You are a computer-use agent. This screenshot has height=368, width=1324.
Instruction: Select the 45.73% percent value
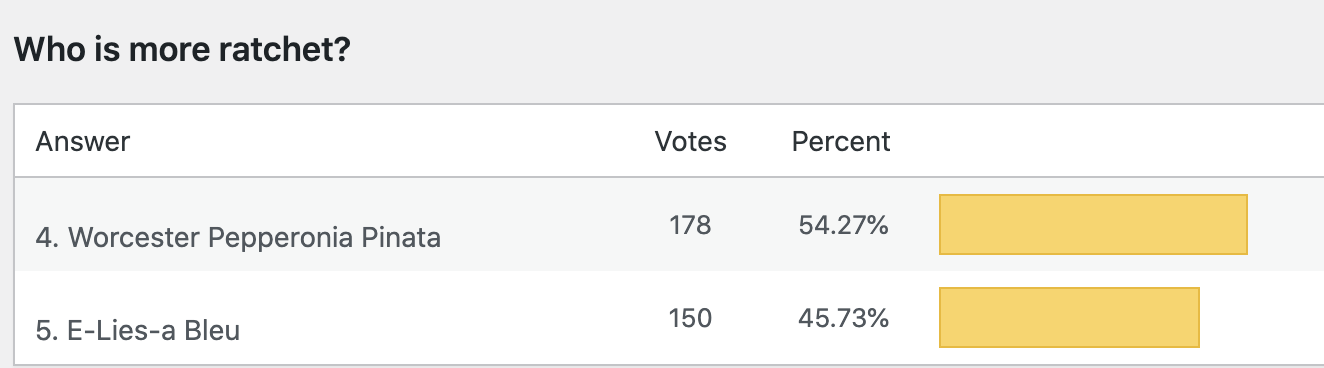click(844, 319)
